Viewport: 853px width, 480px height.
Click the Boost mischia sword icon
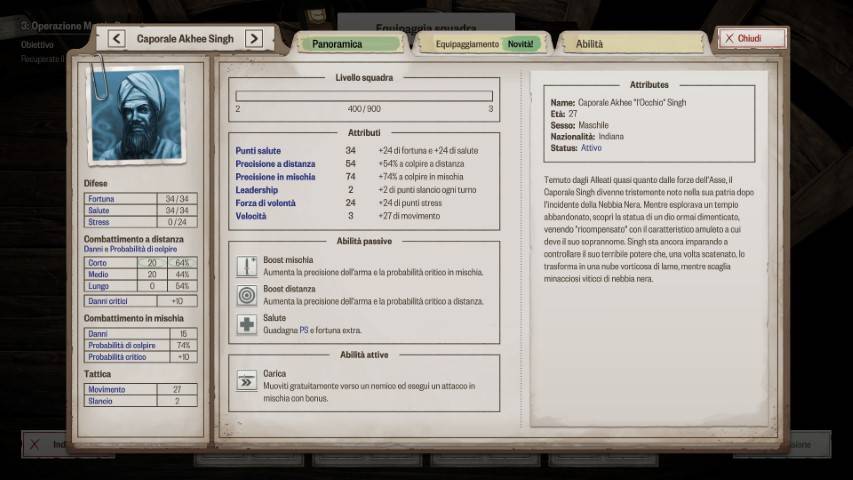(x=246, y=266)
